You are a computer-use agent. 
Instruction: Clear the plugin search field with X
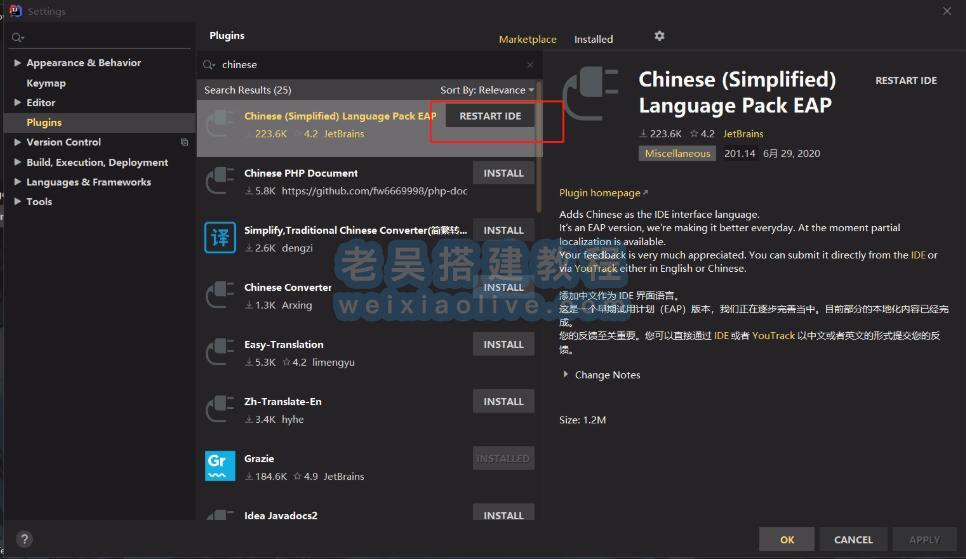click(530, 65)
